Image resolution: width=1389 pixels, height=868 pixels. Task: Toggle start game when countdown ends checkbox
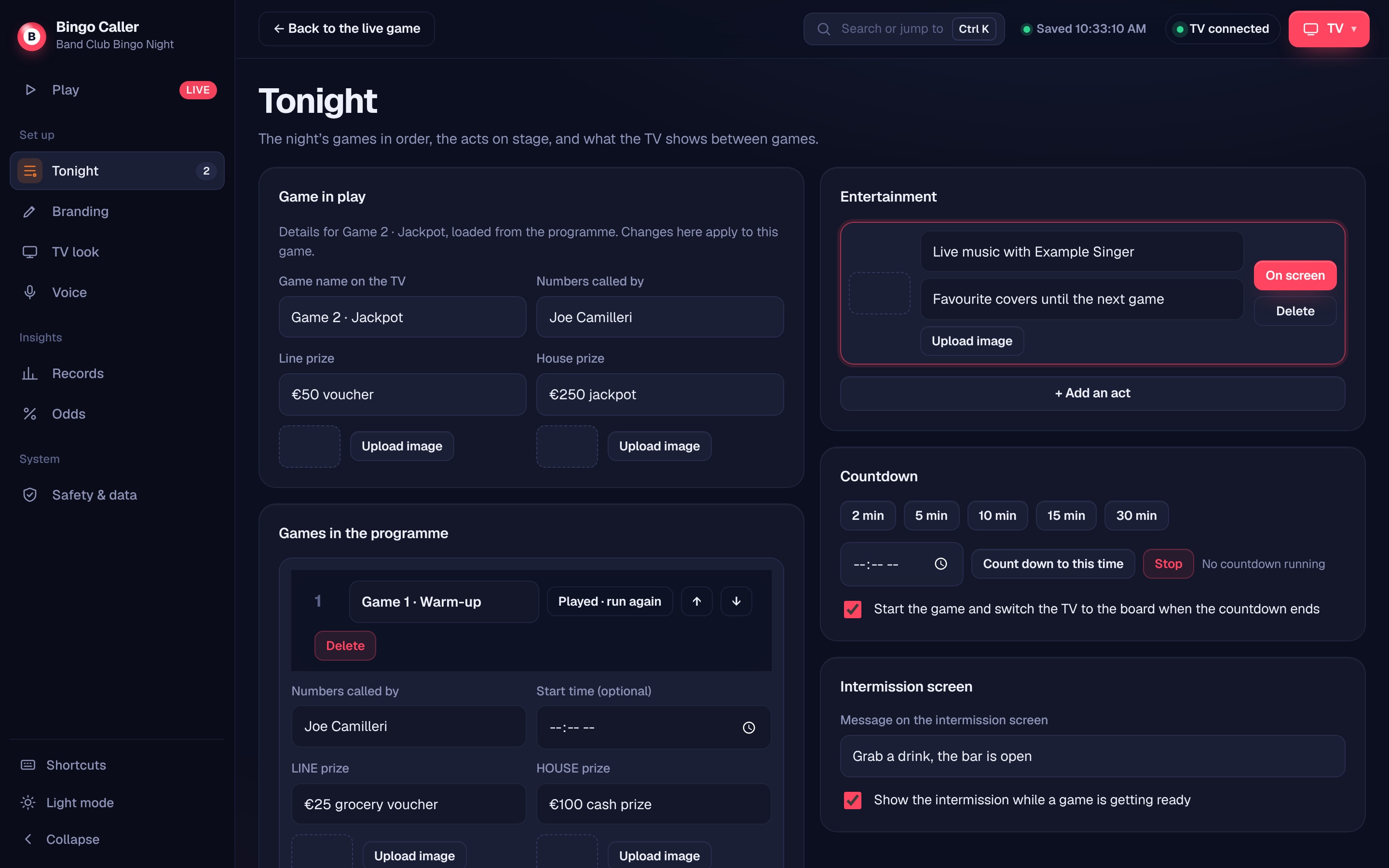click(x=852, y=609)
